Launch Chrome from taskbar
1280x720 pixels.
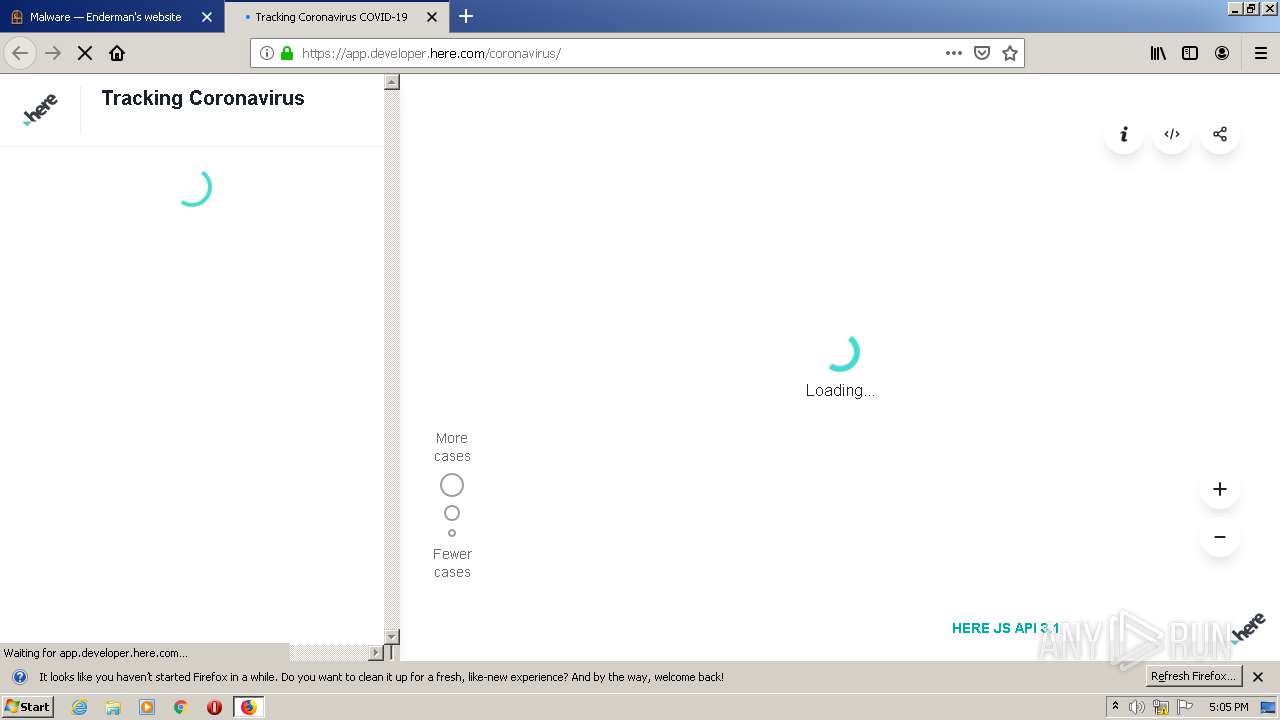(181, 707)
